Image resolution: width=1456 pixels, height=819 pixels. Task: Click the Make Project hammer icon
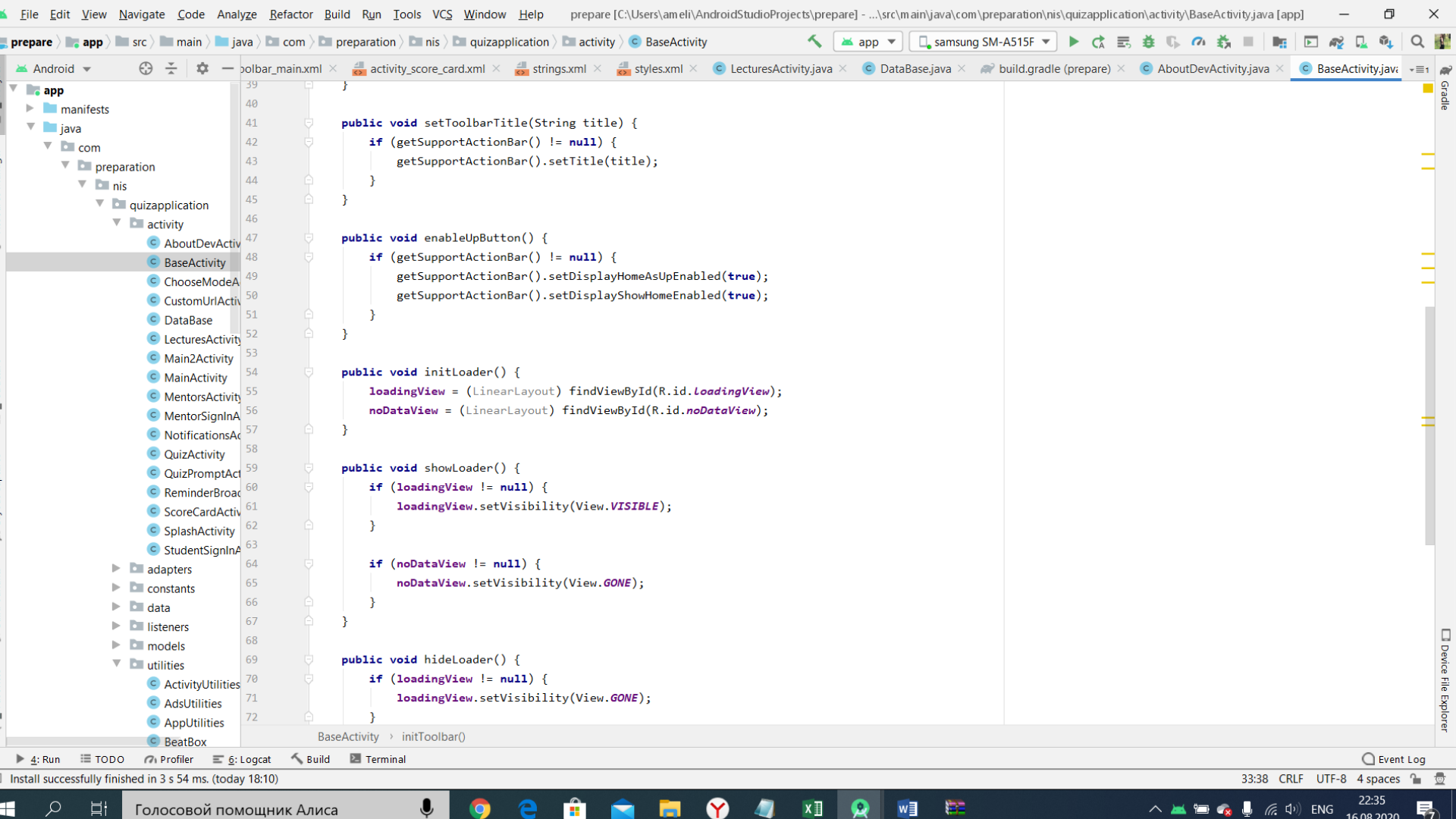point(814,42)
